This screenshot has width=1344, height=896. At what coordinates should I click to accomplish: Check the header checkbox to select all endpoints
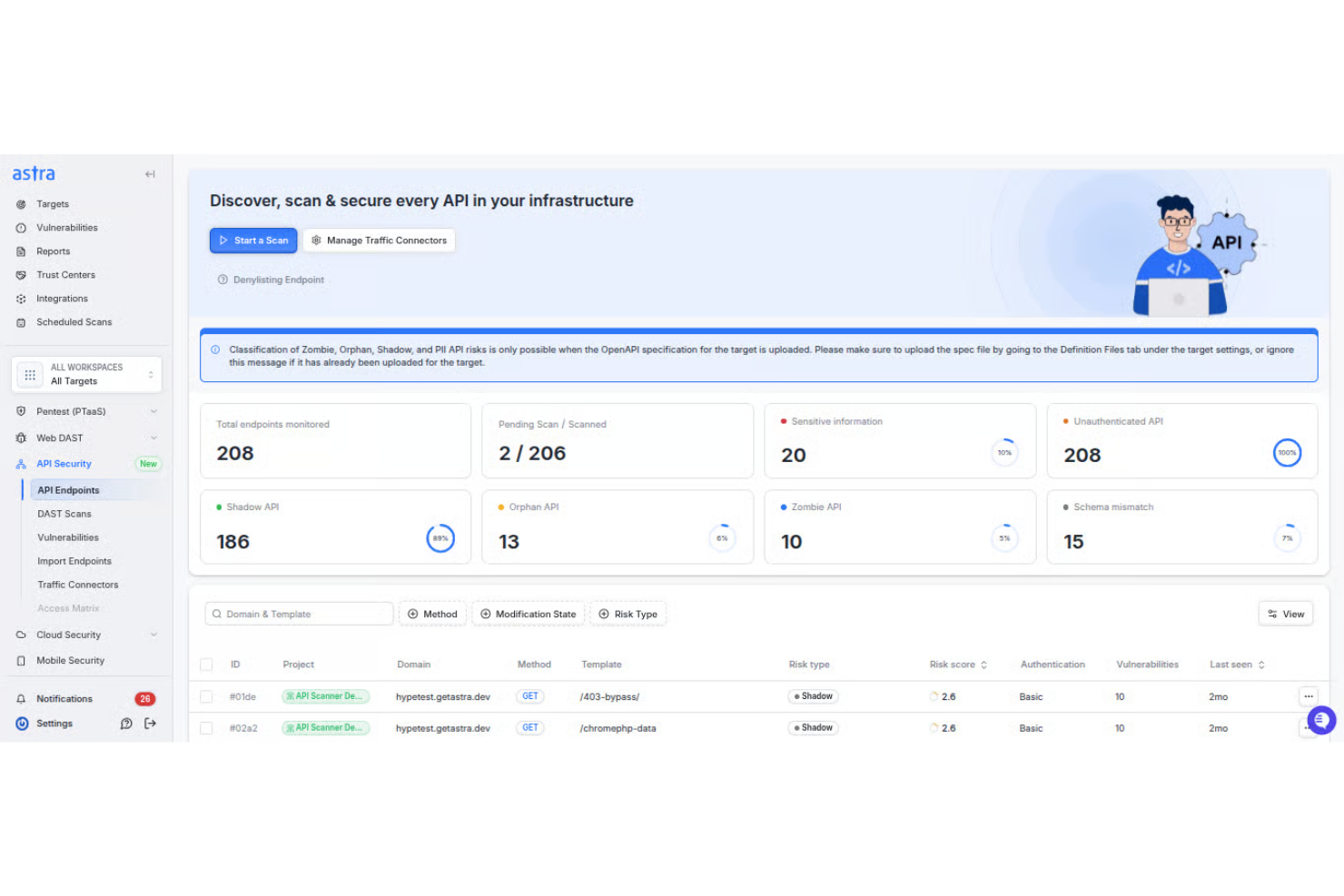coord(206,664)
